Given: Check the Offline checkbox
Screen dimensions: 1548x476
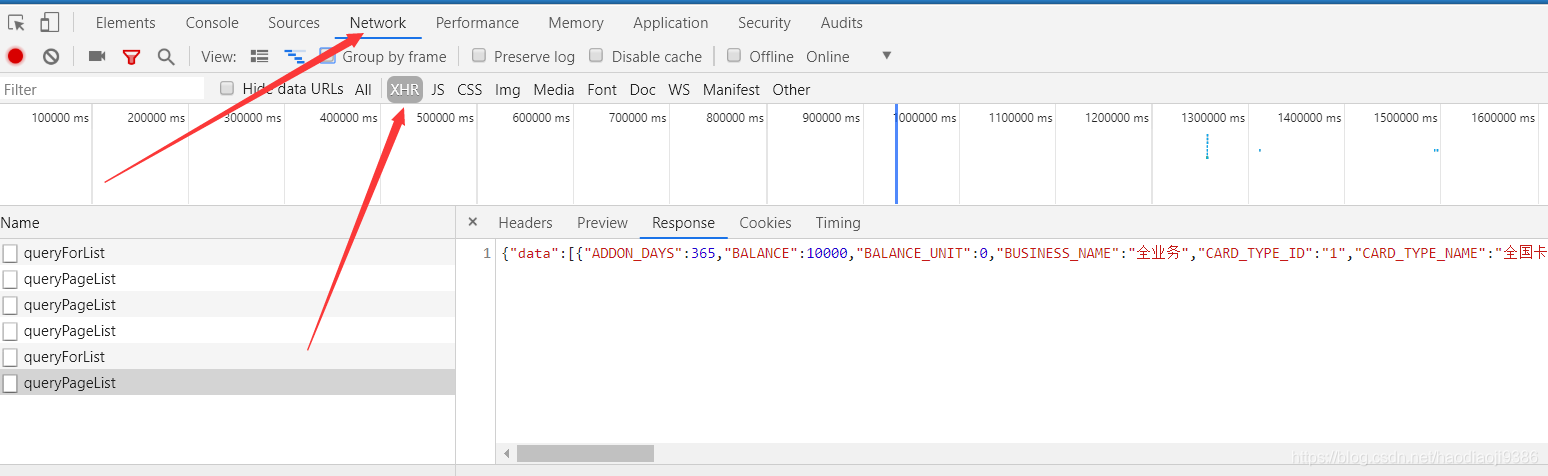Looking at the screenshot, I should [x=734, y=56].
